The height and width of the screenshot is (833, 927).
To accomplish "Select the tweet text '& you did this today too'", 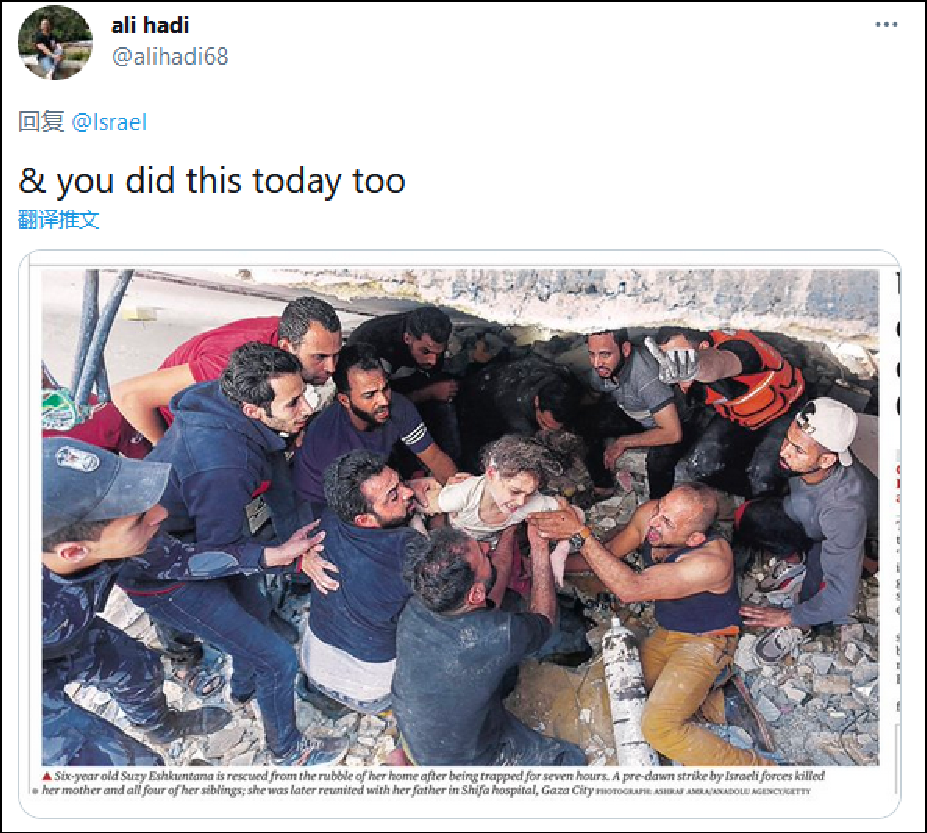I will tap(212, 181).
